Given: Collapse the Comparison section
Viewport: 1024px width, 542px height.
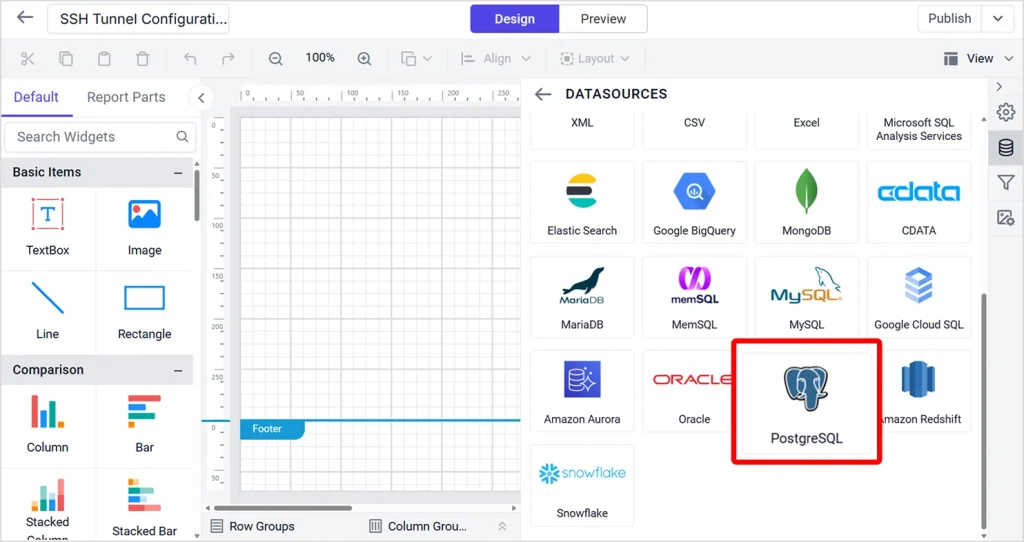Looking at the screenshot, I should click(x=178, y=370).
